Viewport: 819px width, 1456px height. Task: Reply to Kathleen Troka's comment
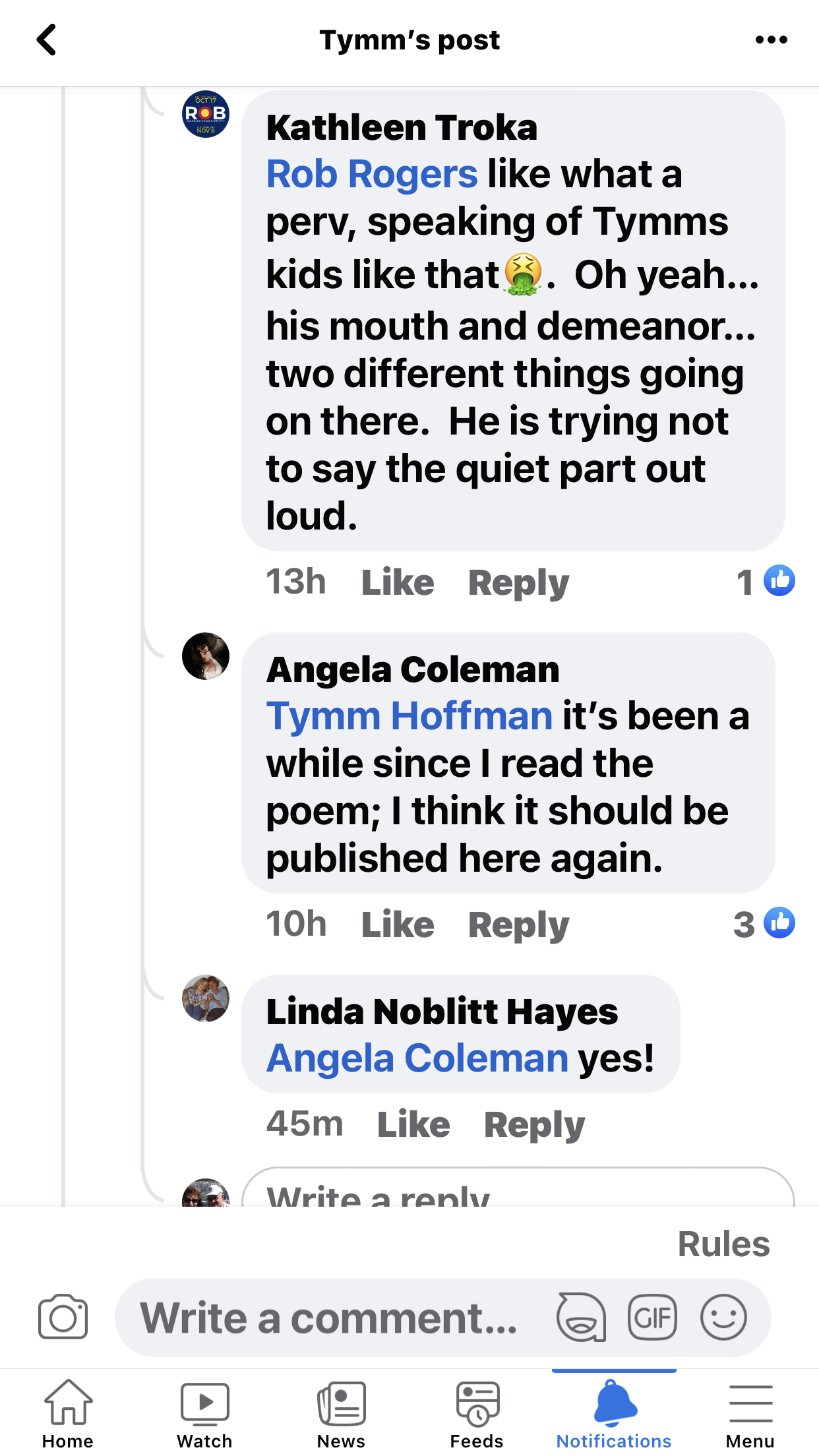[x=518, y=583]
